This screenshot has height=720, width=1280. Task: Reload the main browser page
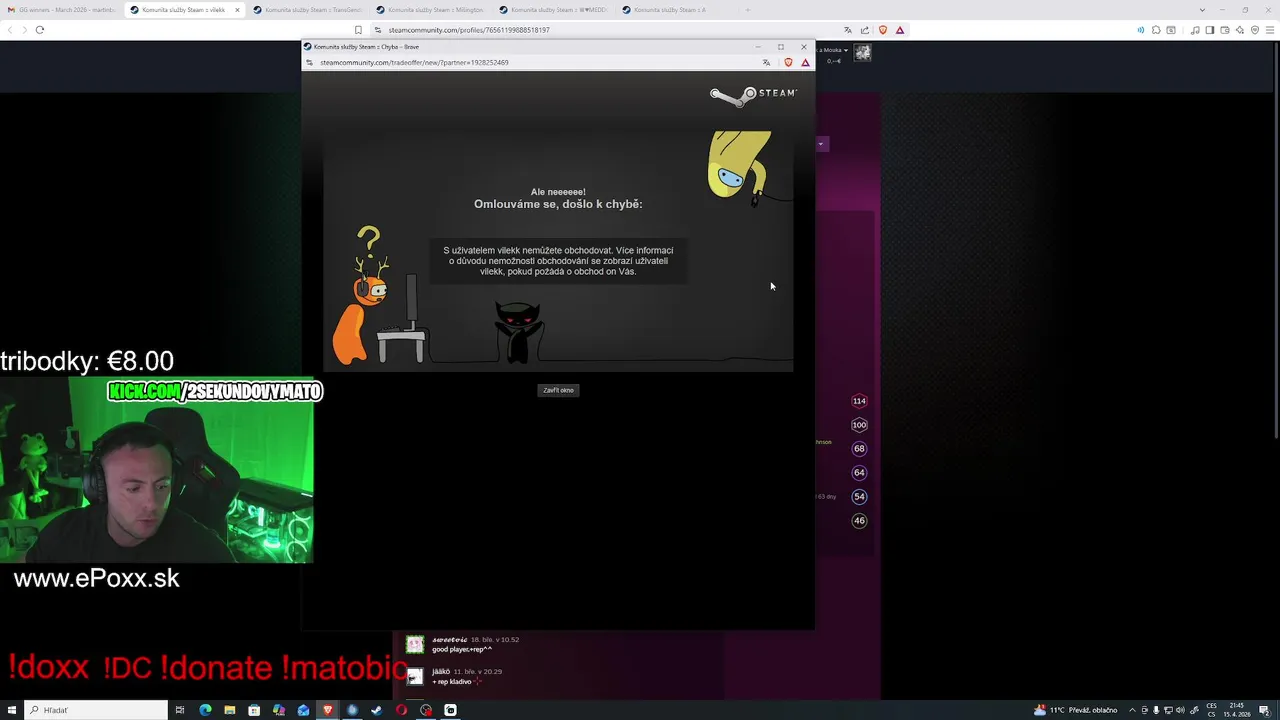[x=39, y=30]
